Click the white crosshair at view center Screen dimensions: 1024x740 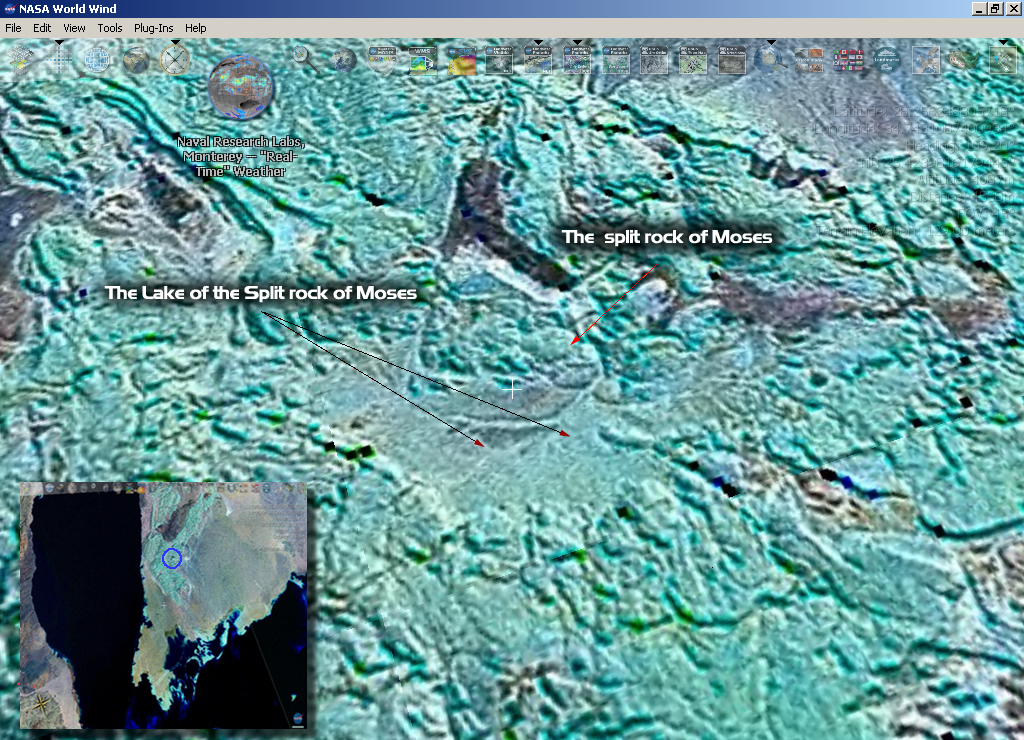coord(513,389)
